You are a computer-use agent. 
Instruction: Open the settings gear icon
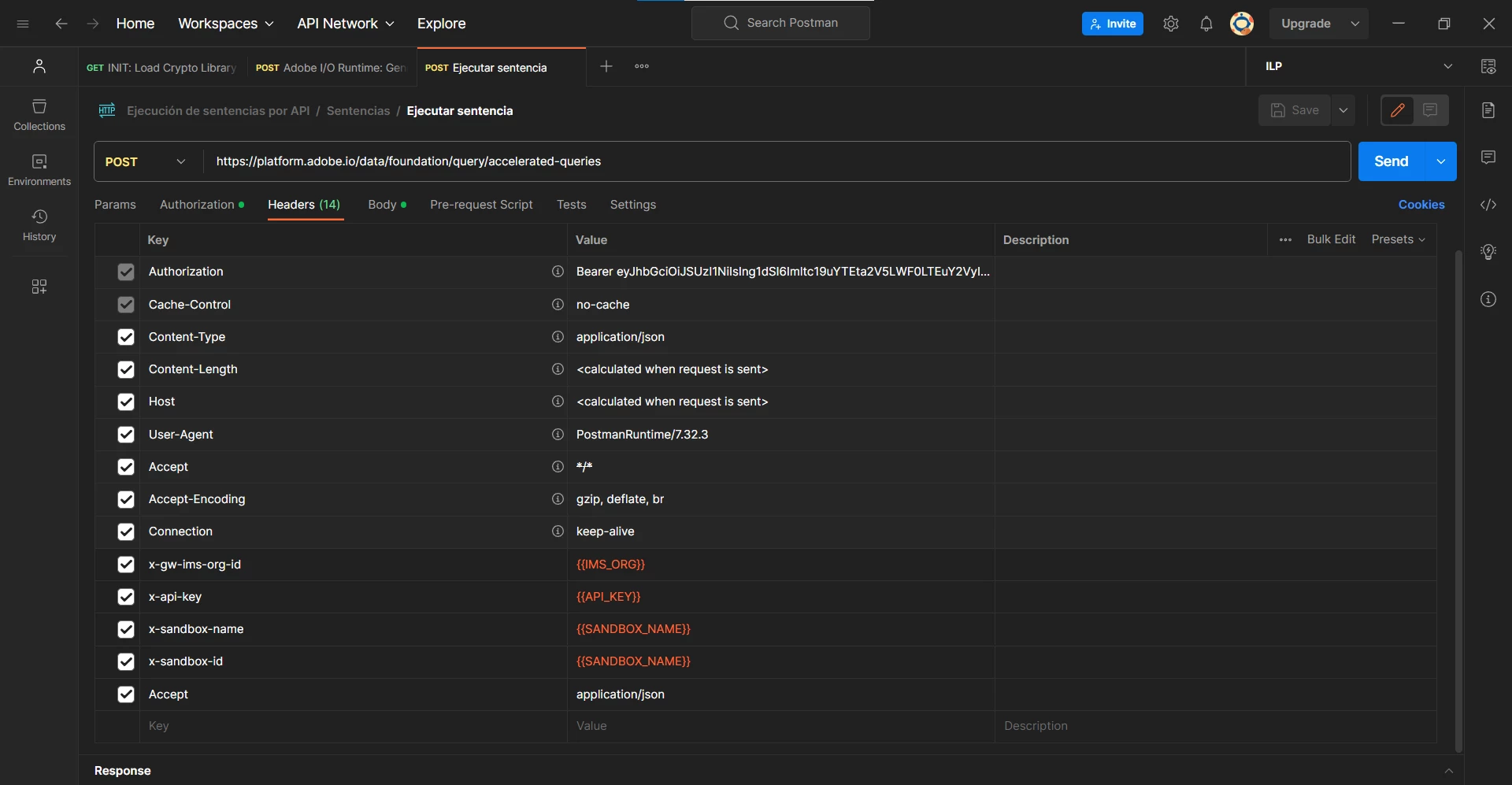click(x=1171, y=24)
